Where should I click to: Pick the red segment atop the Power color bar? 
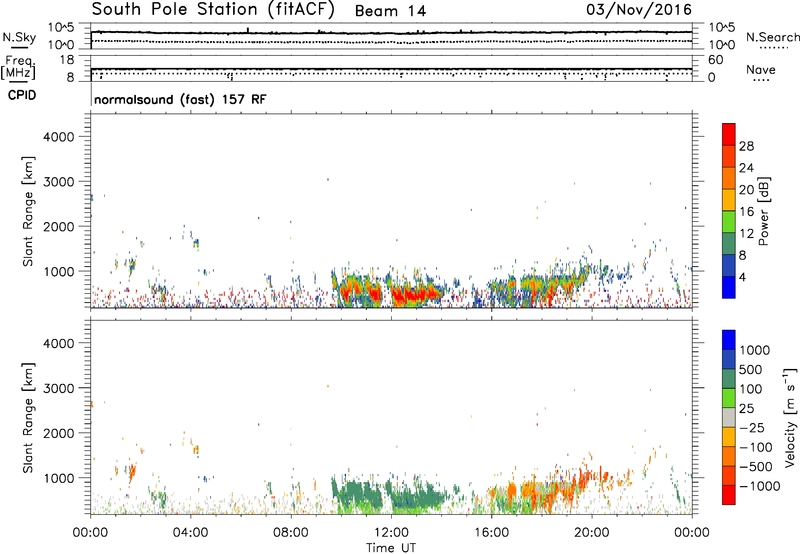729,134
